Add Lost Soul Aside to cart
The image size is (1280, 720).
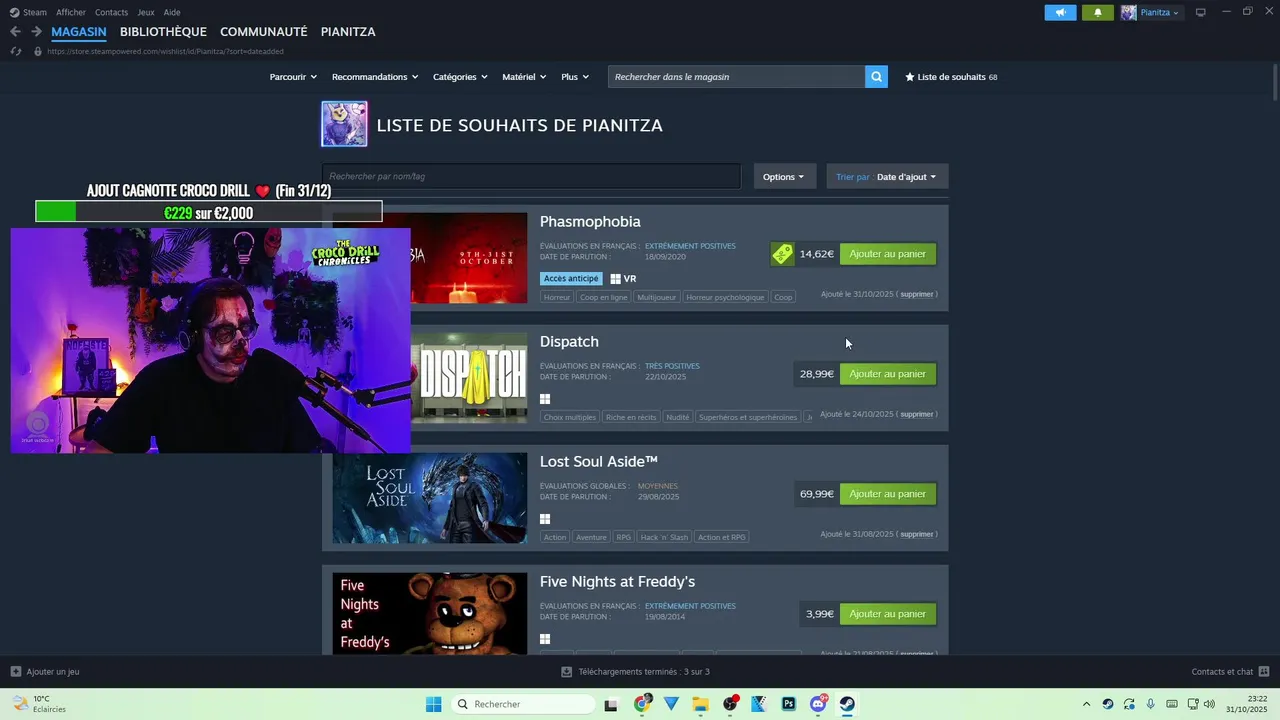point(888,494)
